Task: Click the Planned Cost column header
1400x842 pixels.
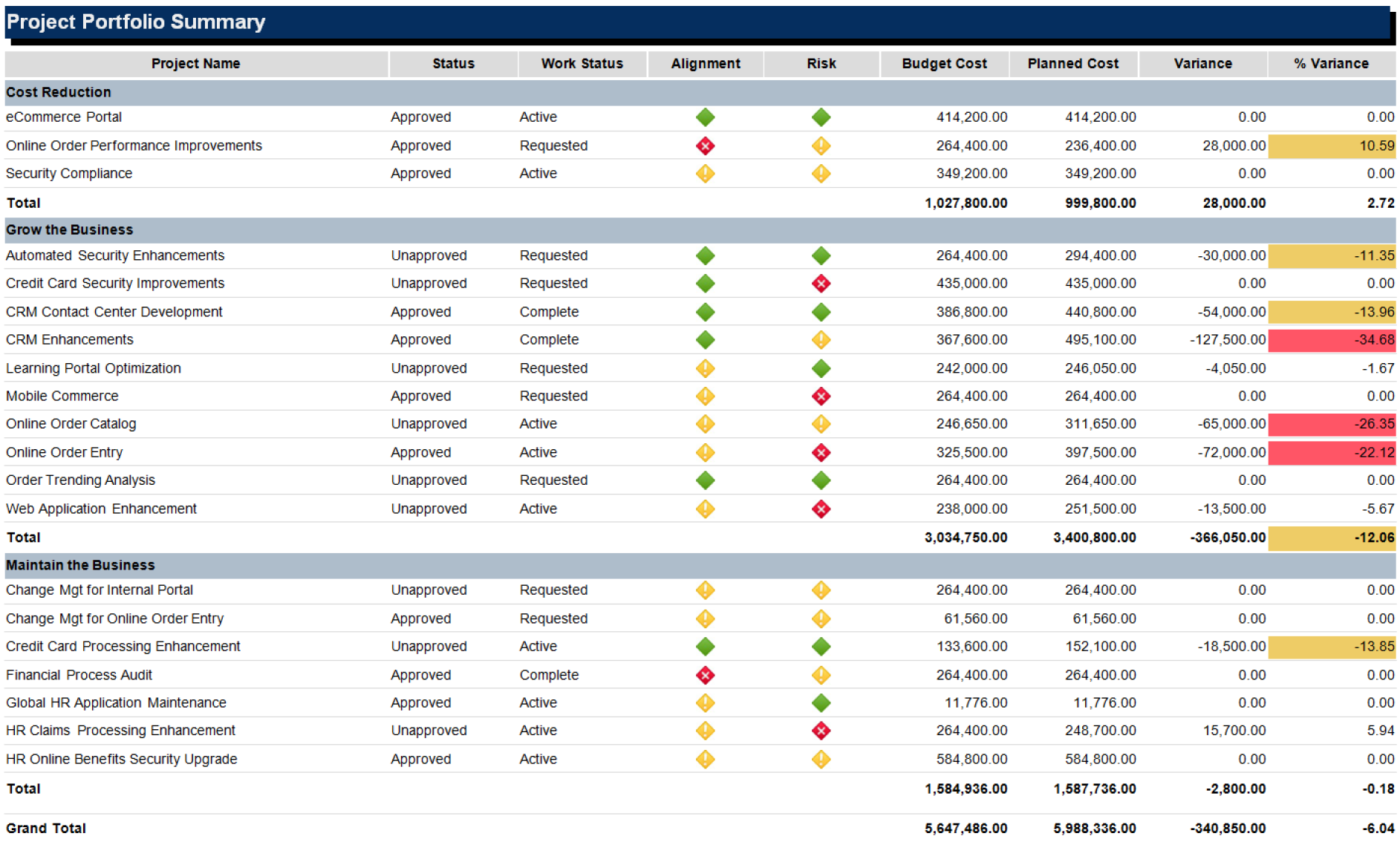Action: tap(1073, 64)
